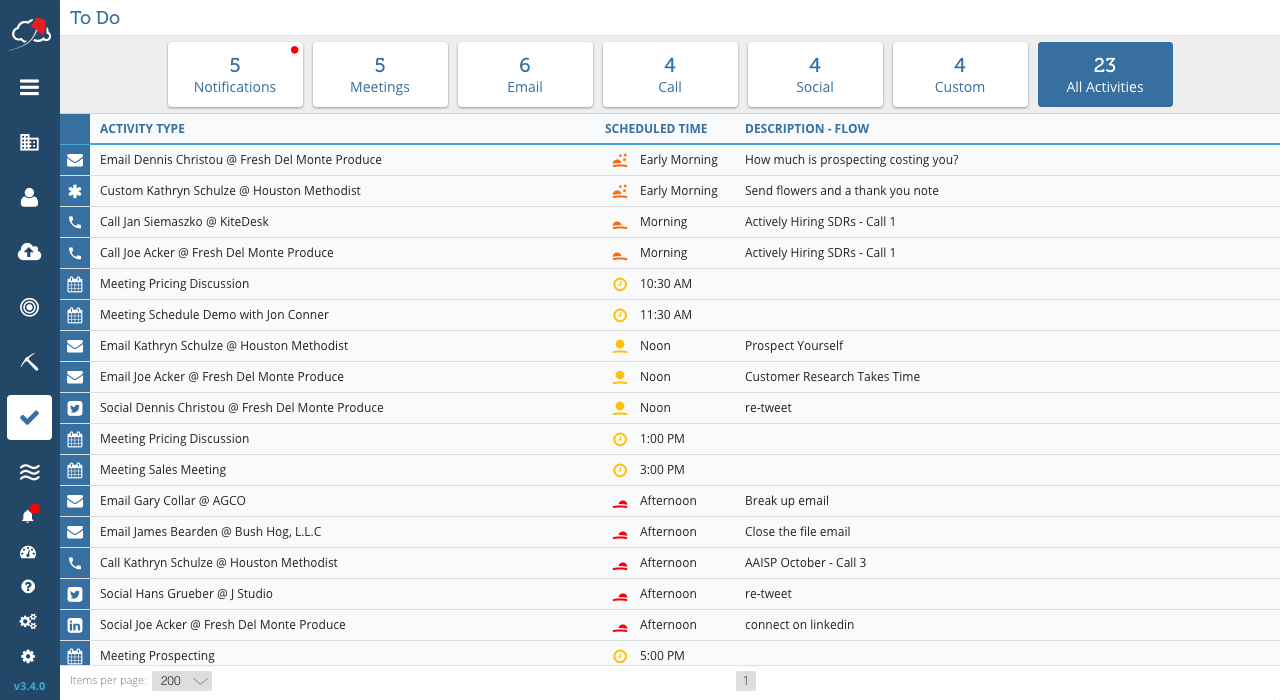Open the contacts person icon

click(29, 197)
